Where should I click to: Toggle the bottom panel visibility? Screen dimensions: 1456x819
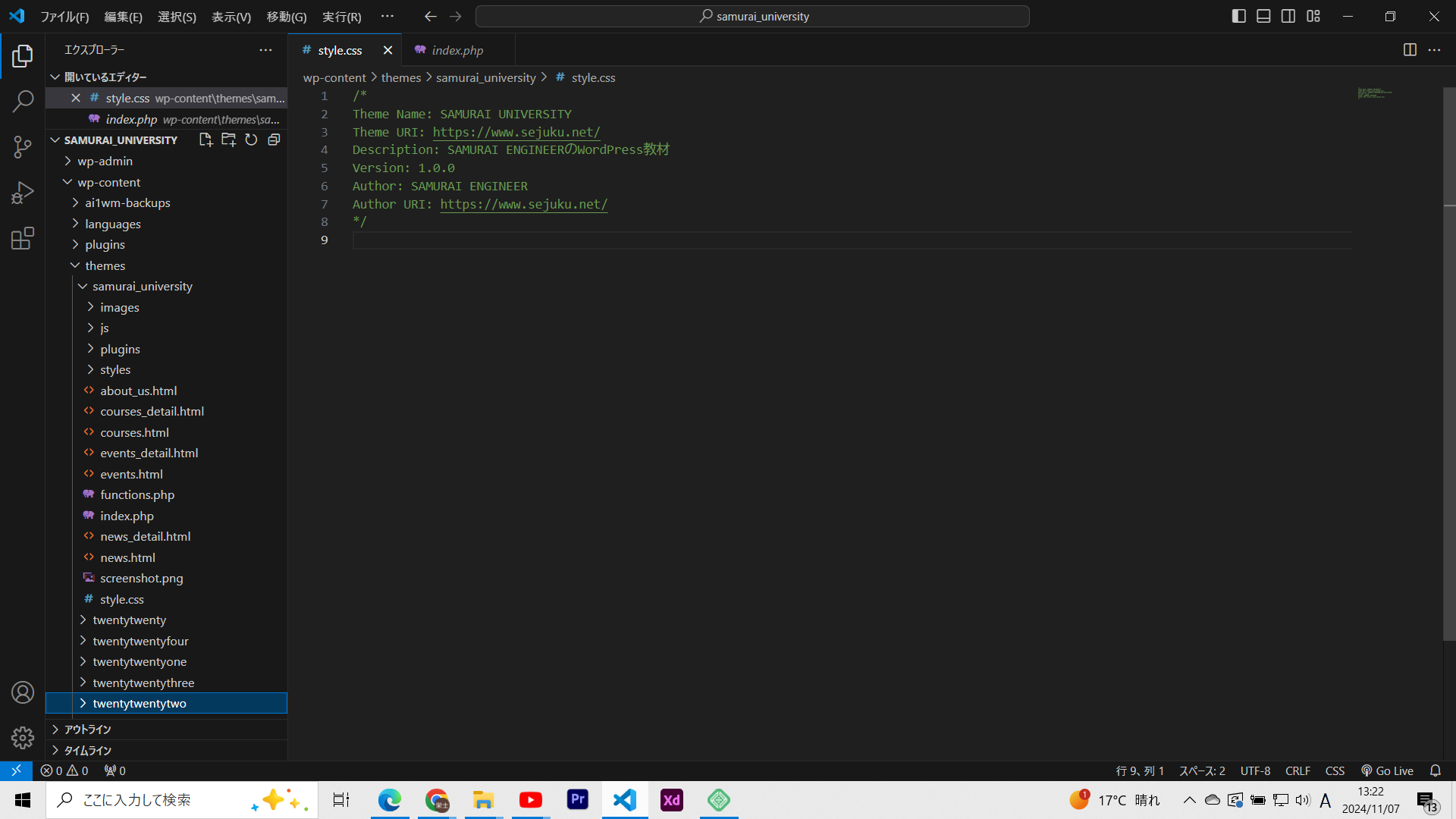1263,16
